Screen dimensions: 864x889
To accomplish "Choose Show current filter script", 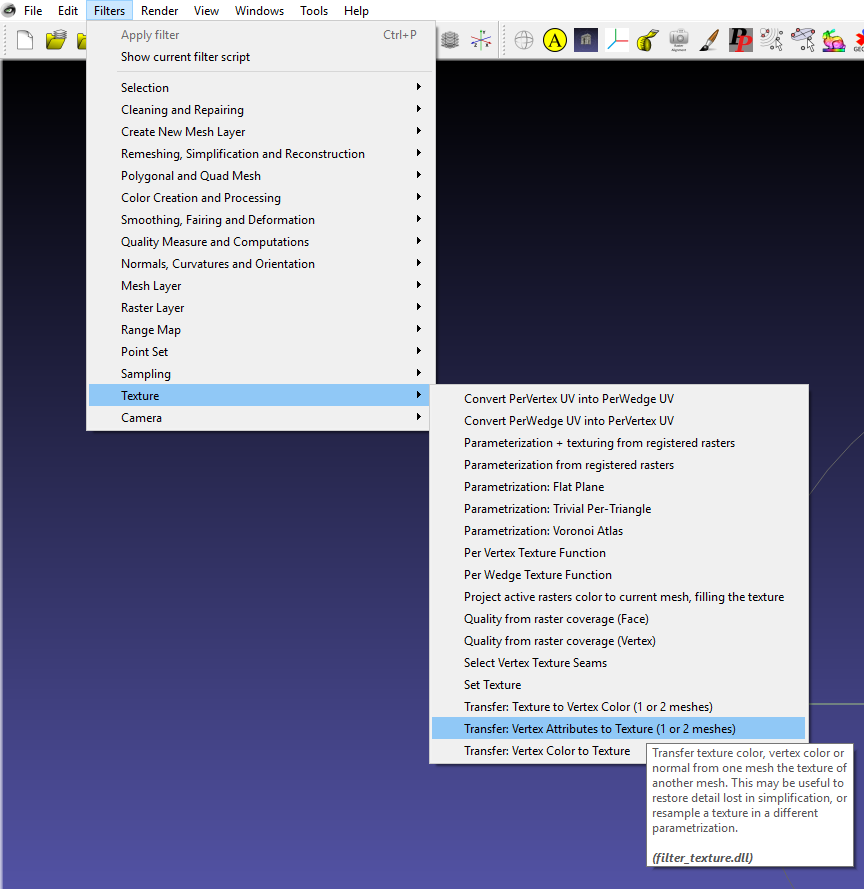I will tap(259, 57).
